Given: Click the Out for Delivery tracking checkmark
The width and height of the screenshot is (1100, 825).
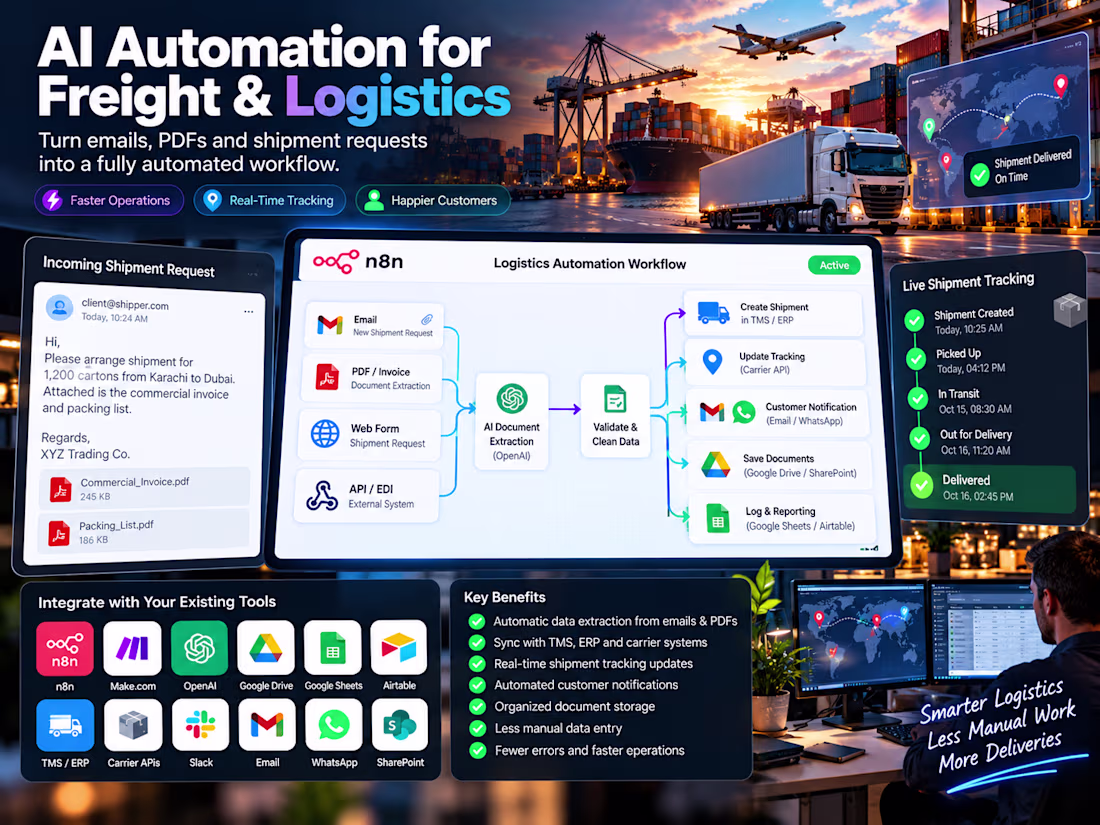Looking at the screenshot, I should click(920, 438).
